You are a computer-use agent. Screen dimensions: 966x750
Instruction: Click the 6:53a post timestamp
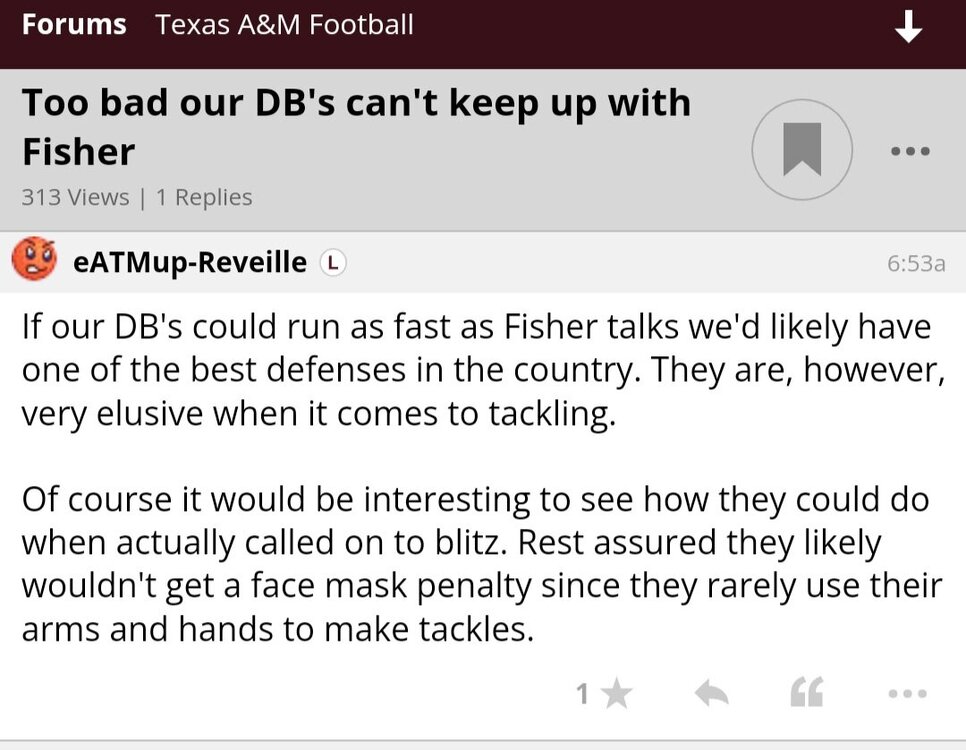pos(916,263)
